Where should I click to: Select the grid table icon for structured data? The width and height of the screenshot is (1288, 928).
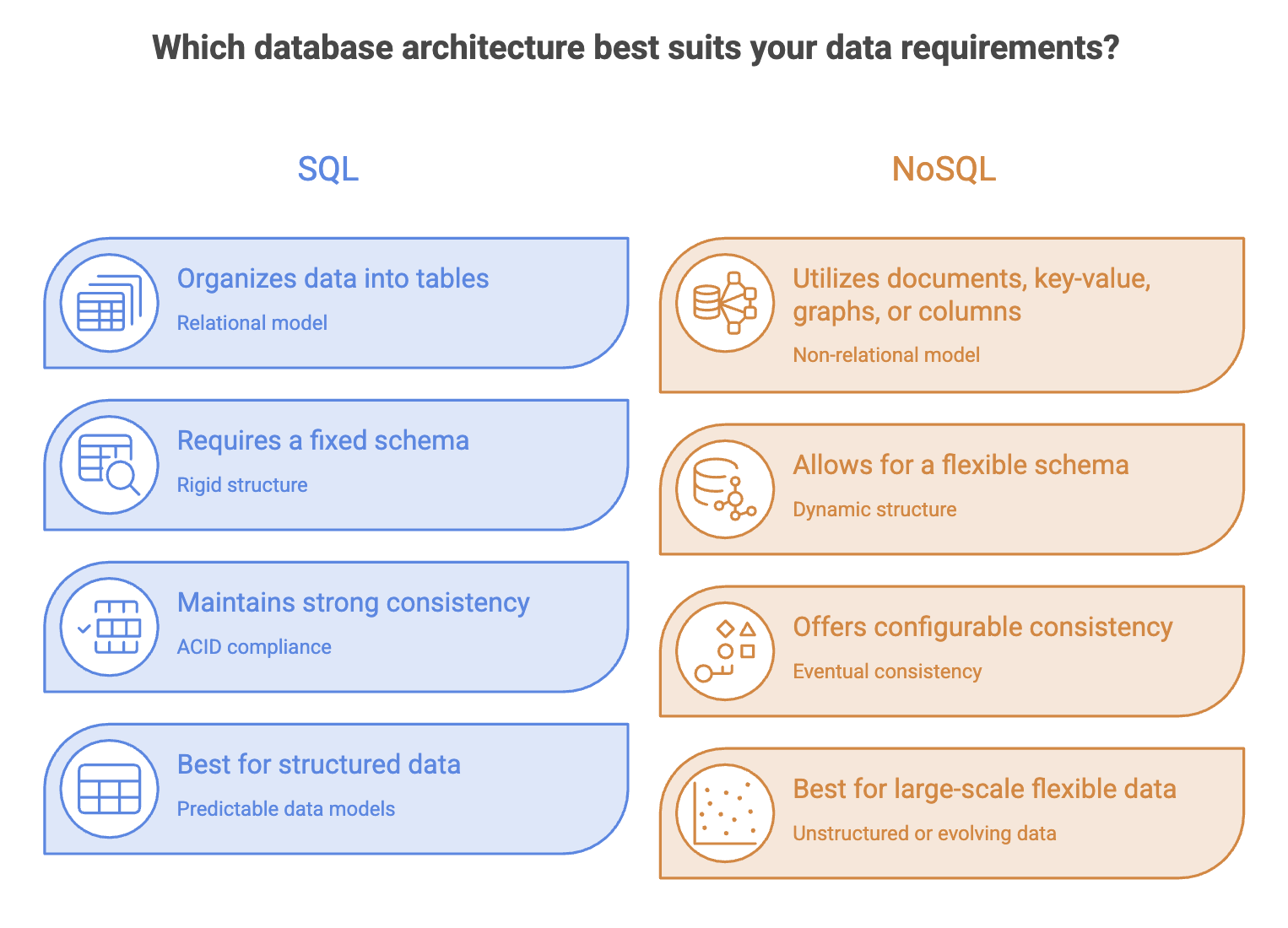click(110, 789)
